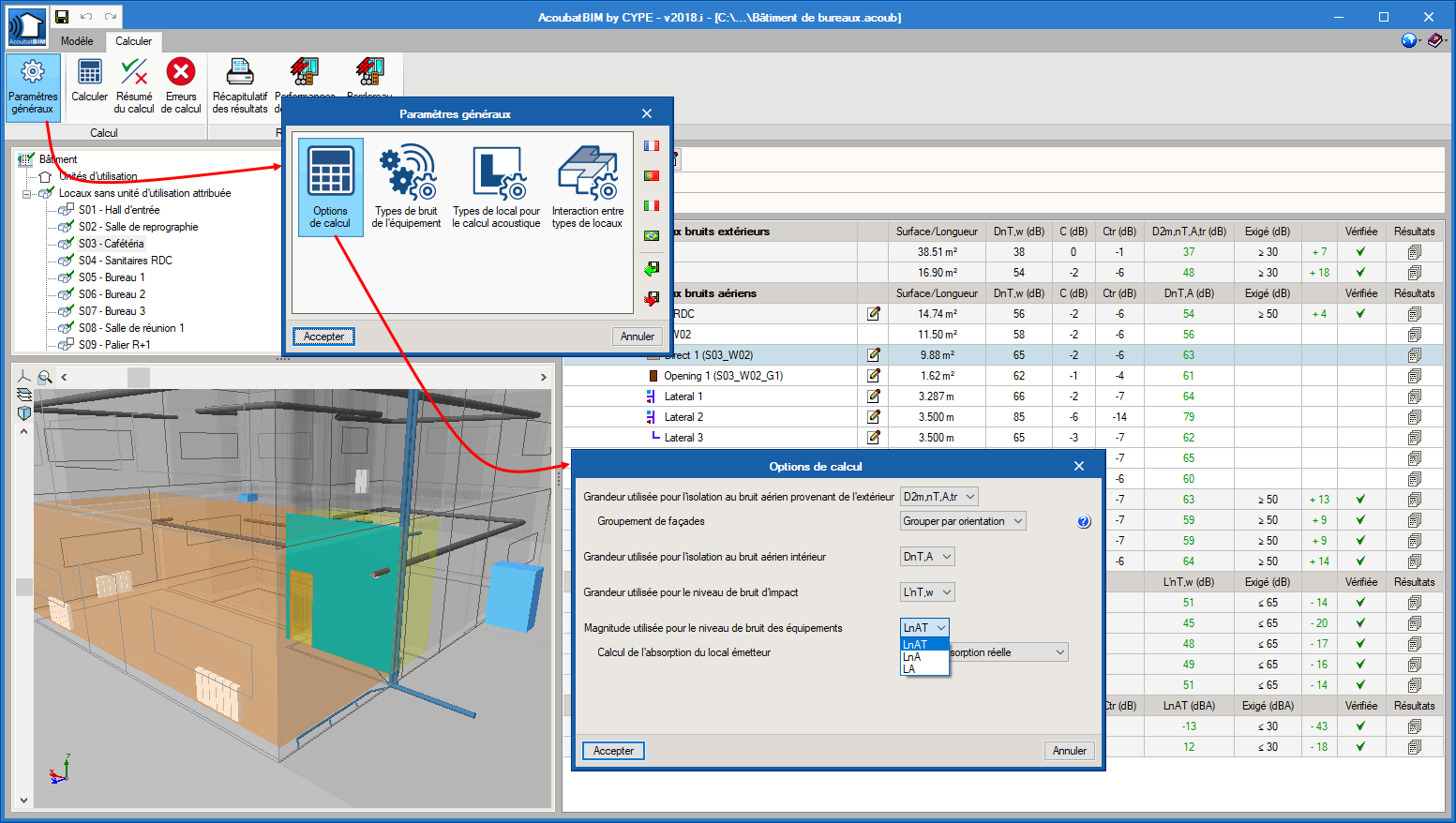Click the down arrow of the 3D viewer scrollbar
Image resolution: width=1456 pixels, height=823 pixels.
pyautogui.click(x=24, y=801)
